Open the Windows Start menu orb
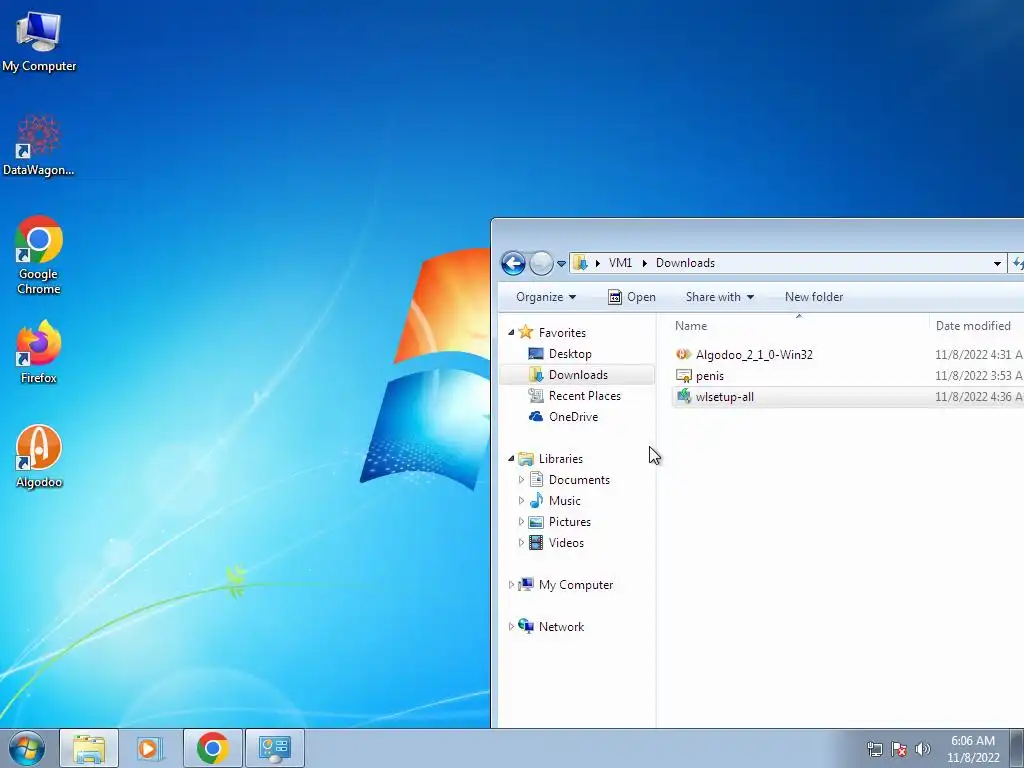This screenshot has height=768, width=1024. coord(27,748)
